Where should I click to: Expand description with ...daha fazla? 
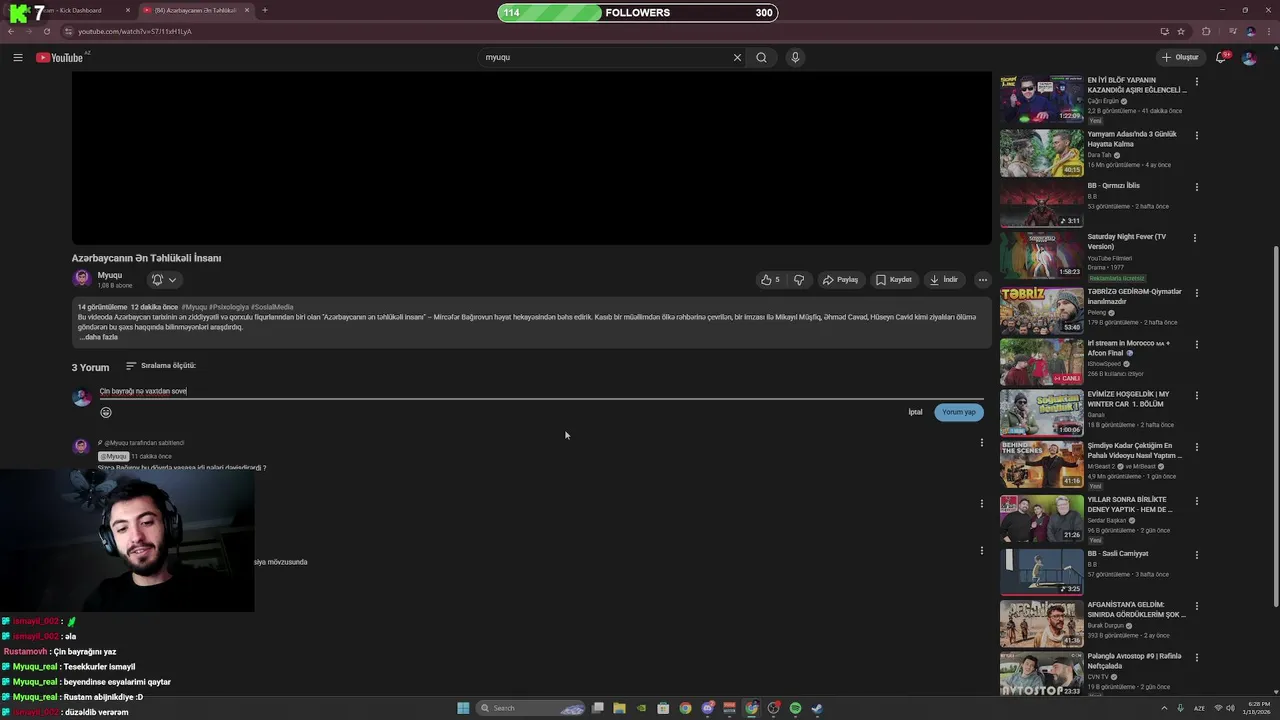coord(98,337)
